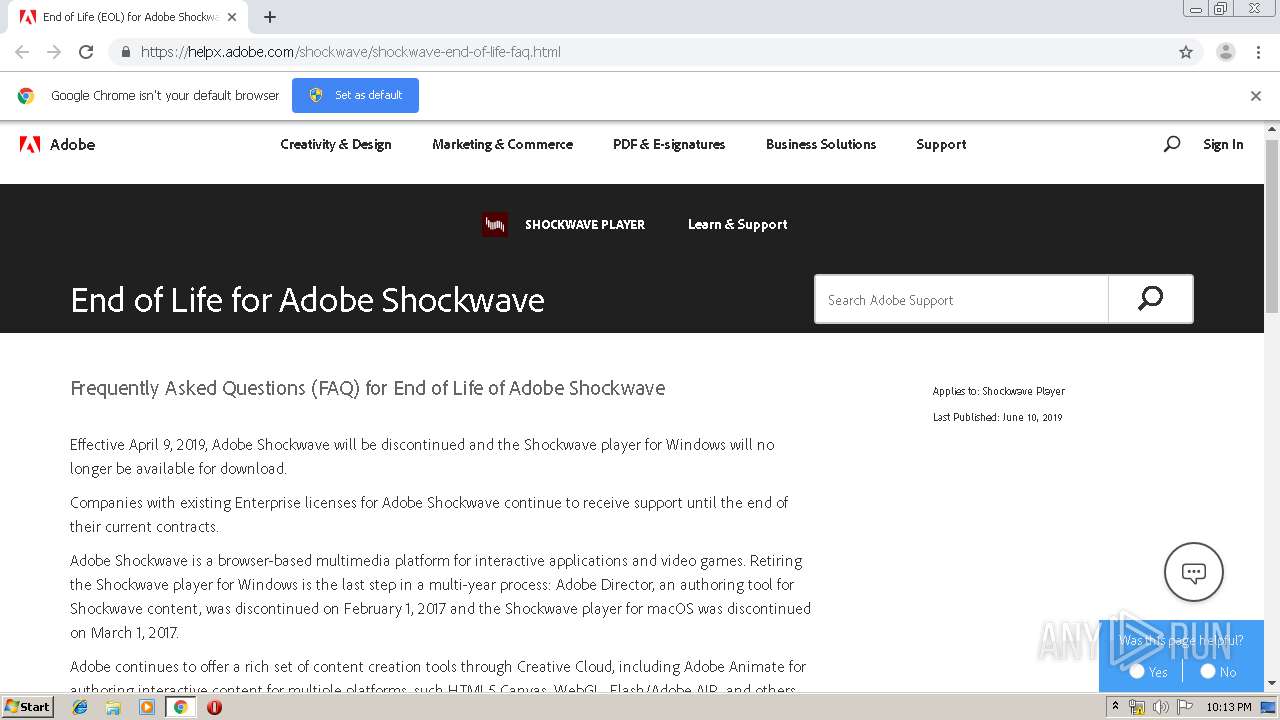The height and width of the screenshot is (720, 1280).
Task: Bookmark this page with the star icon
Action: pyautogui.click(x=1186, y=52)
